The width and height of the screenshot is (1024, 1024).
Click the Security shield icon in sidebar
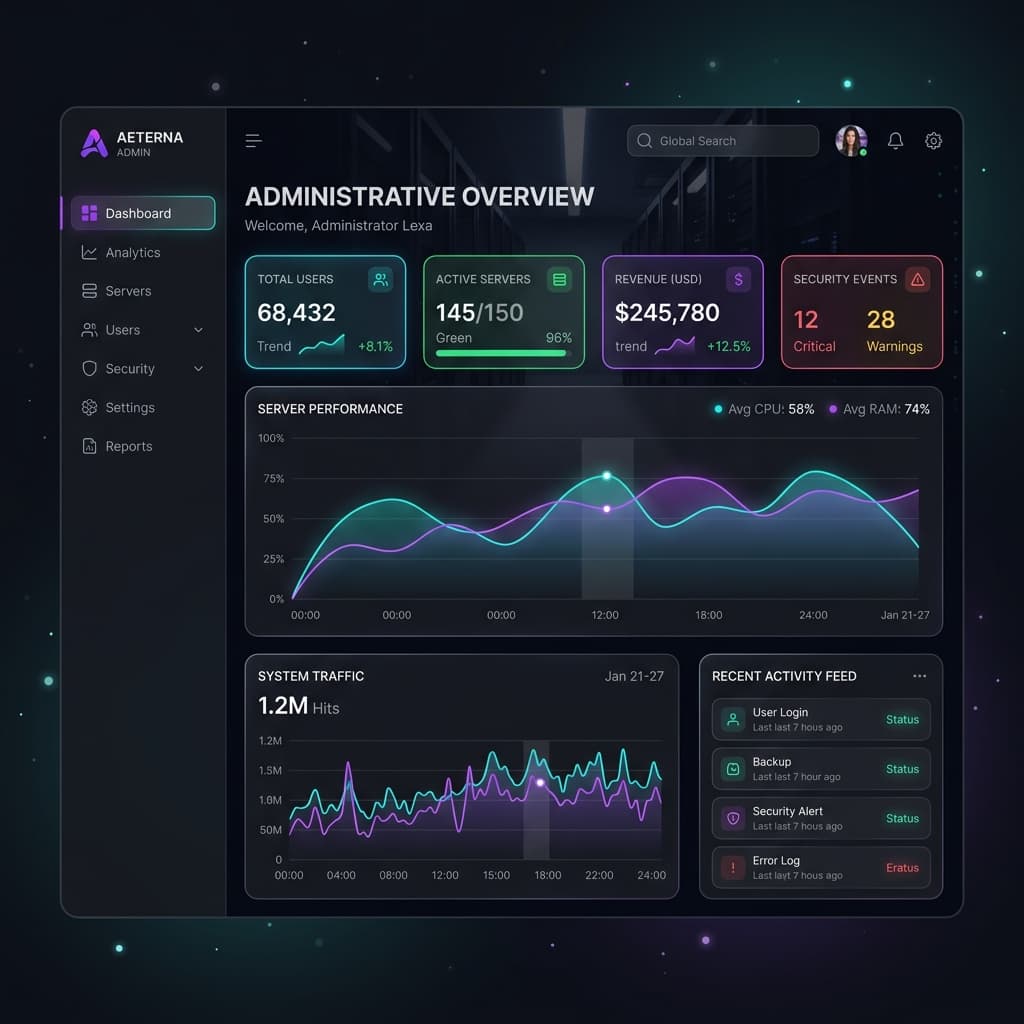pyautogui.click(x=89, y=368)
